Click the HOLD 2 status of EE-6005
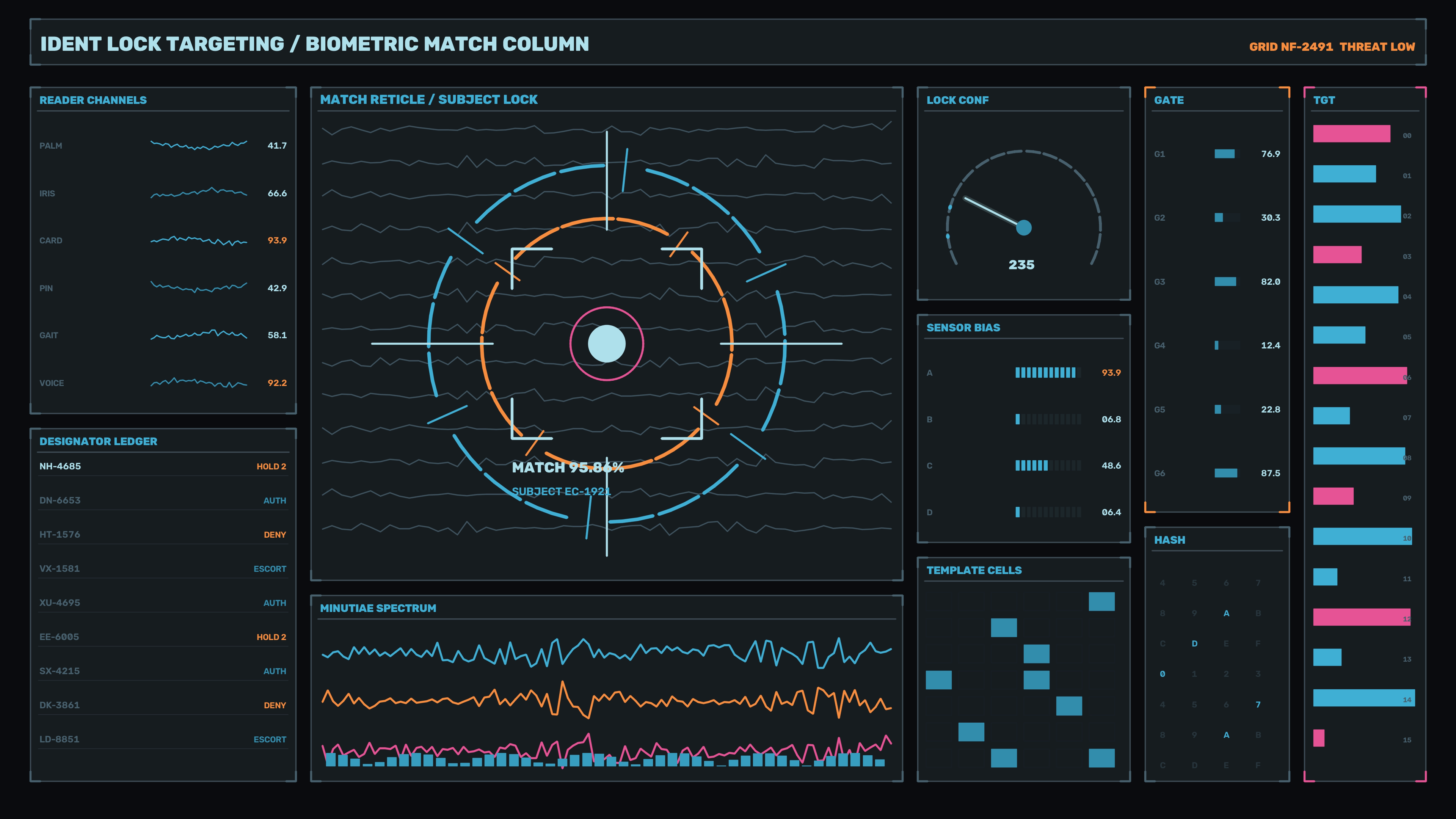This screenshot has height=819, width=1456. (x=271, y=637)
